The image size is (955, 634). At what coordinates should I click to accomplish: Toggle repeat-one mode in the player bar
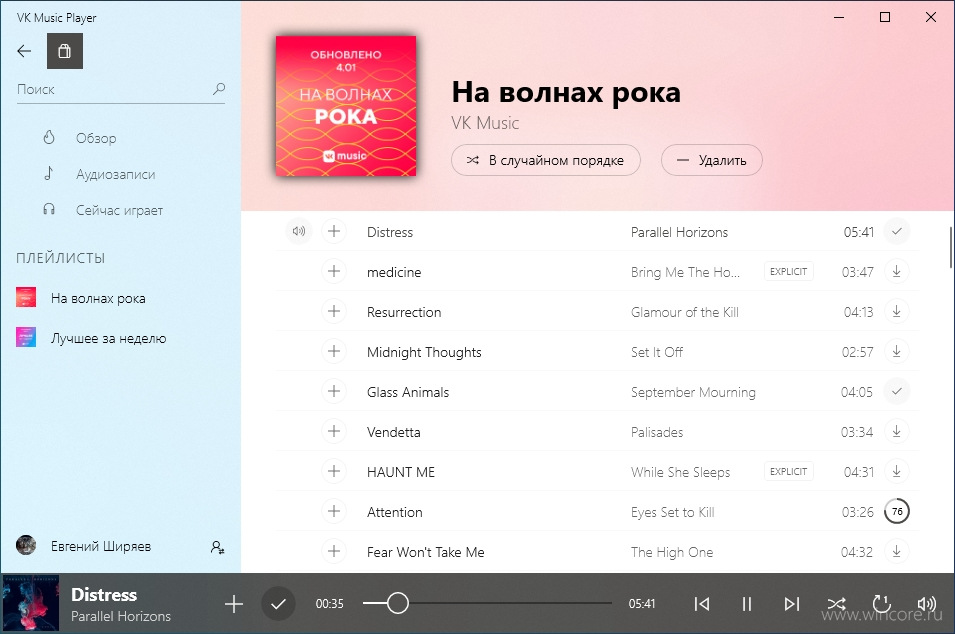tap(881, 604)
